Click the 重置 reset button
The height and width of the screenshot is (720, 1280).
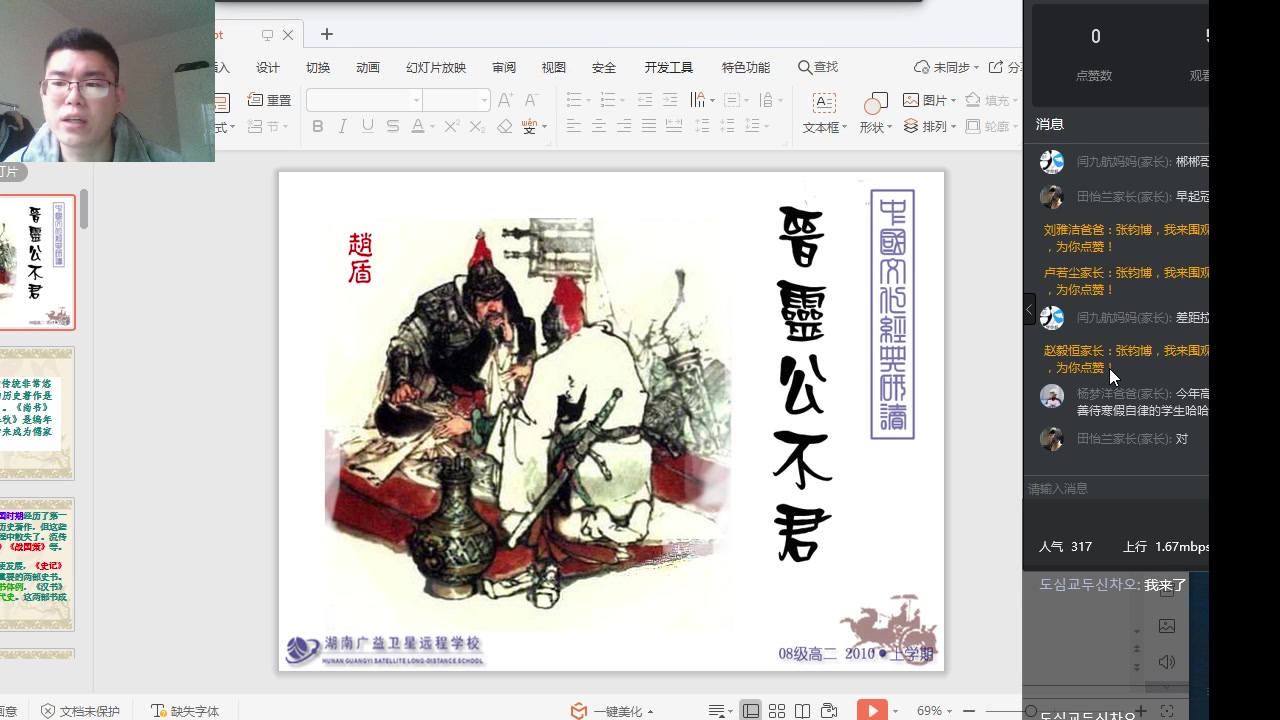270,100
